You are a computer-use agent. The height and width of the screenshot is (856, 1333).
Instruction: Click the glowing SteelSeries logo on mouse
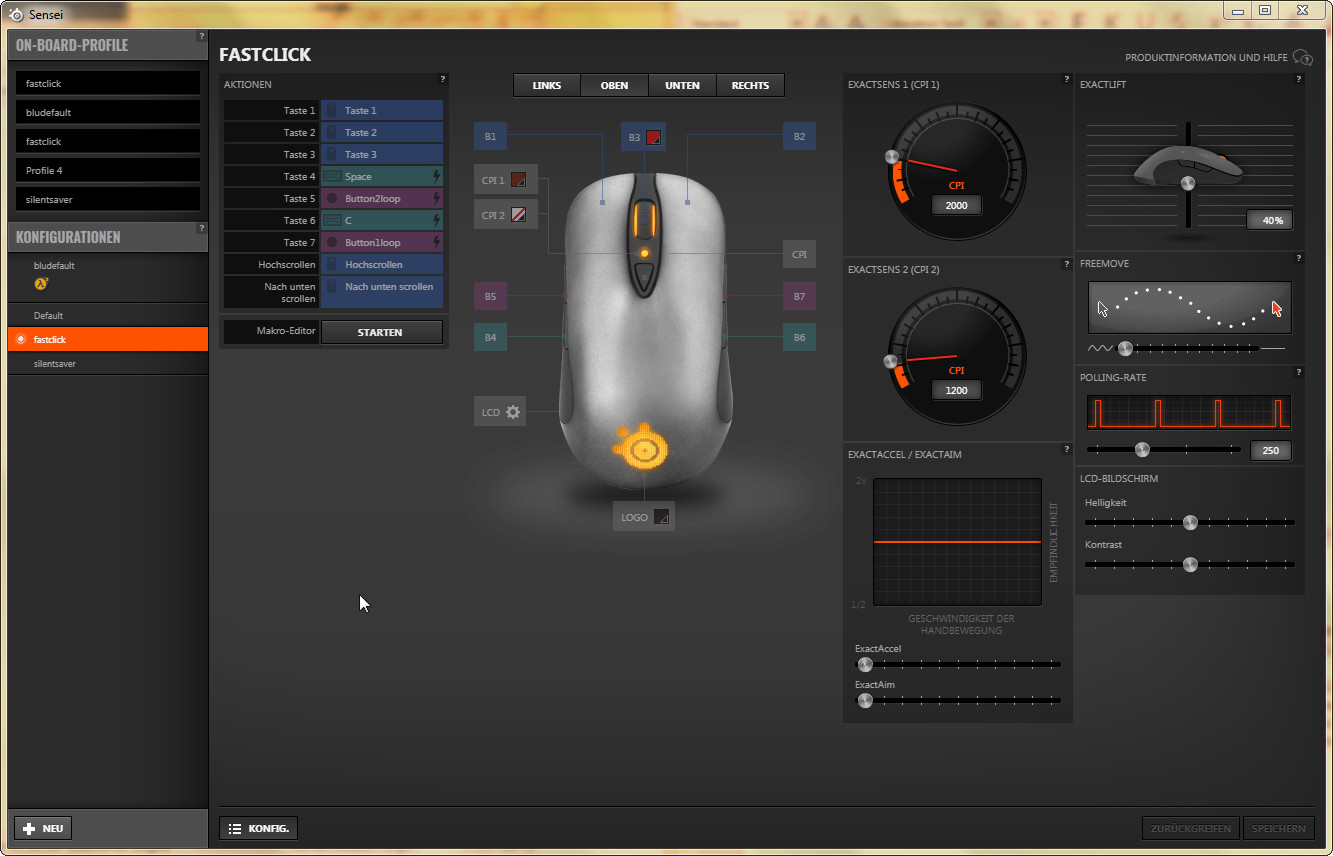642,448
